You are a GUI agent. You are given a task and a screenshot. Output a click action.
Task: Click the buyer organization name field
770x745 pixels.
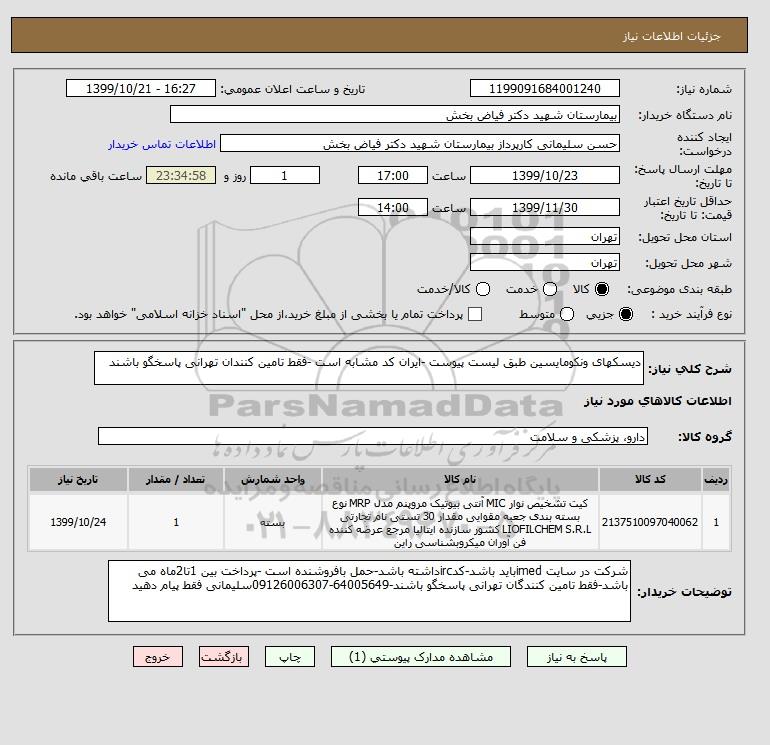395,115
